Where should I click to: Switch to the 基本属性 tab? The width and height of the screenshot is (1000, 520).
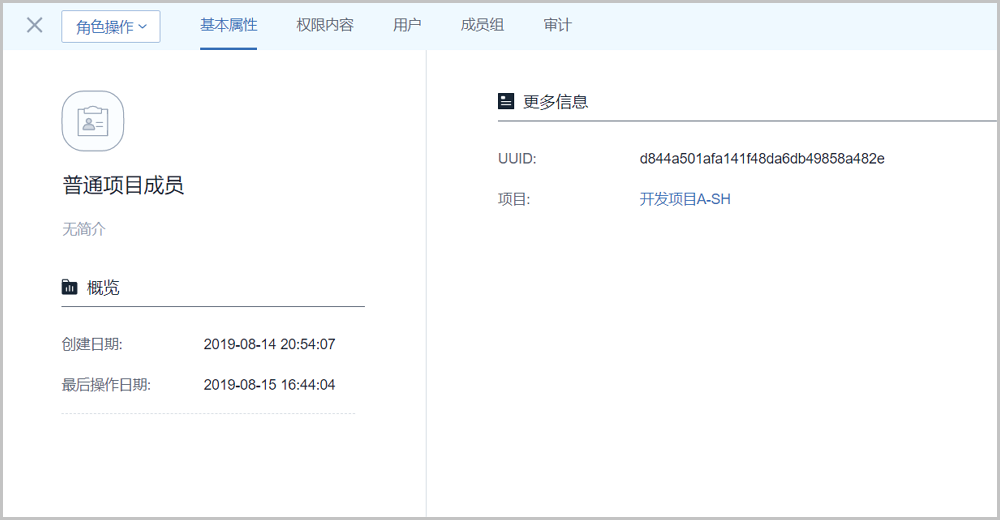[x=228, y=25]
